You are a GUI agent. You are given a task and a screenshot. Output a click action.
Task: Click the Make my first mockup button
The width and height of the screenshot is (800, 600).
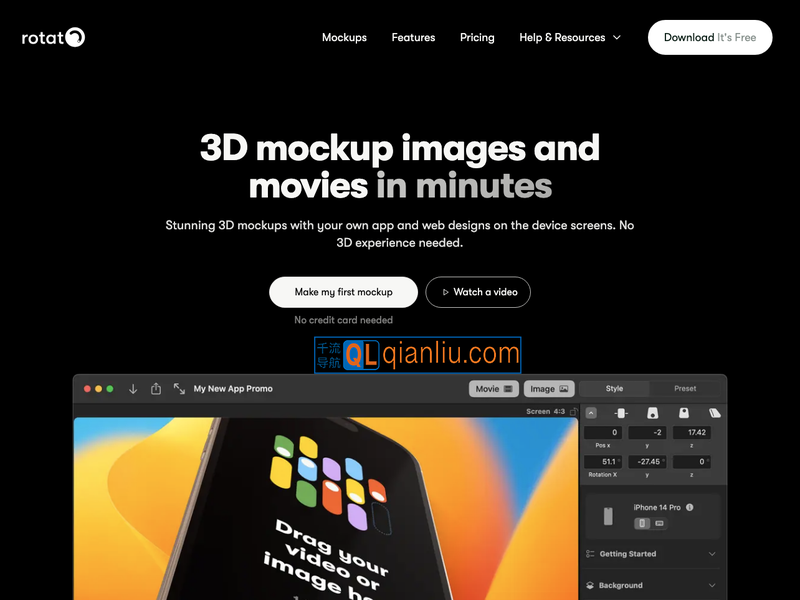[343, 292]
